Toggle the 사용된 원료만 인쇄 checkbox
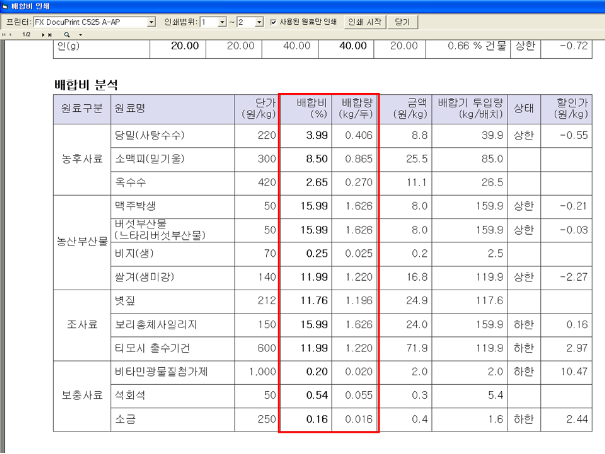The height and width of the screenshot is (454, 605). point(273,22)
